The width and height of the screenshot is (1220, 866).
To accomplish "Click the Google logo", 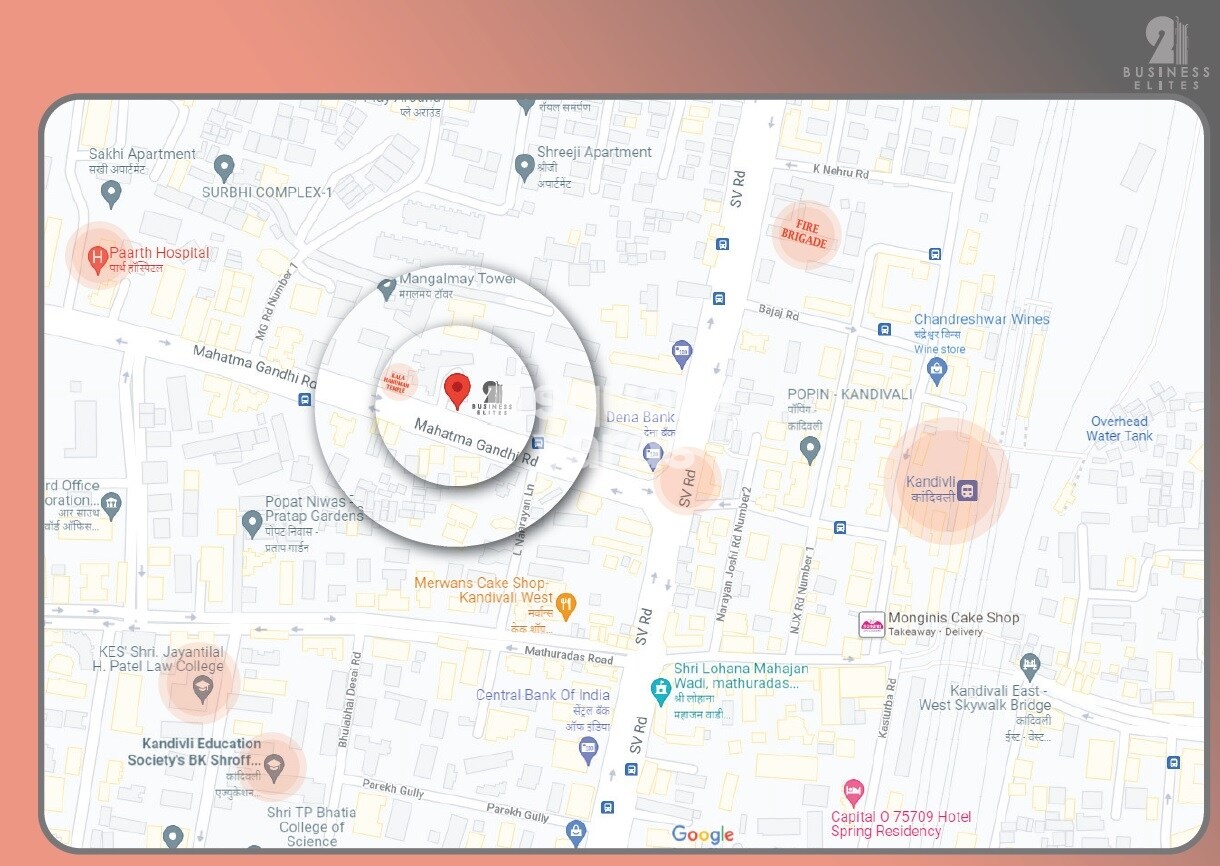I will (x=704, y=834).
